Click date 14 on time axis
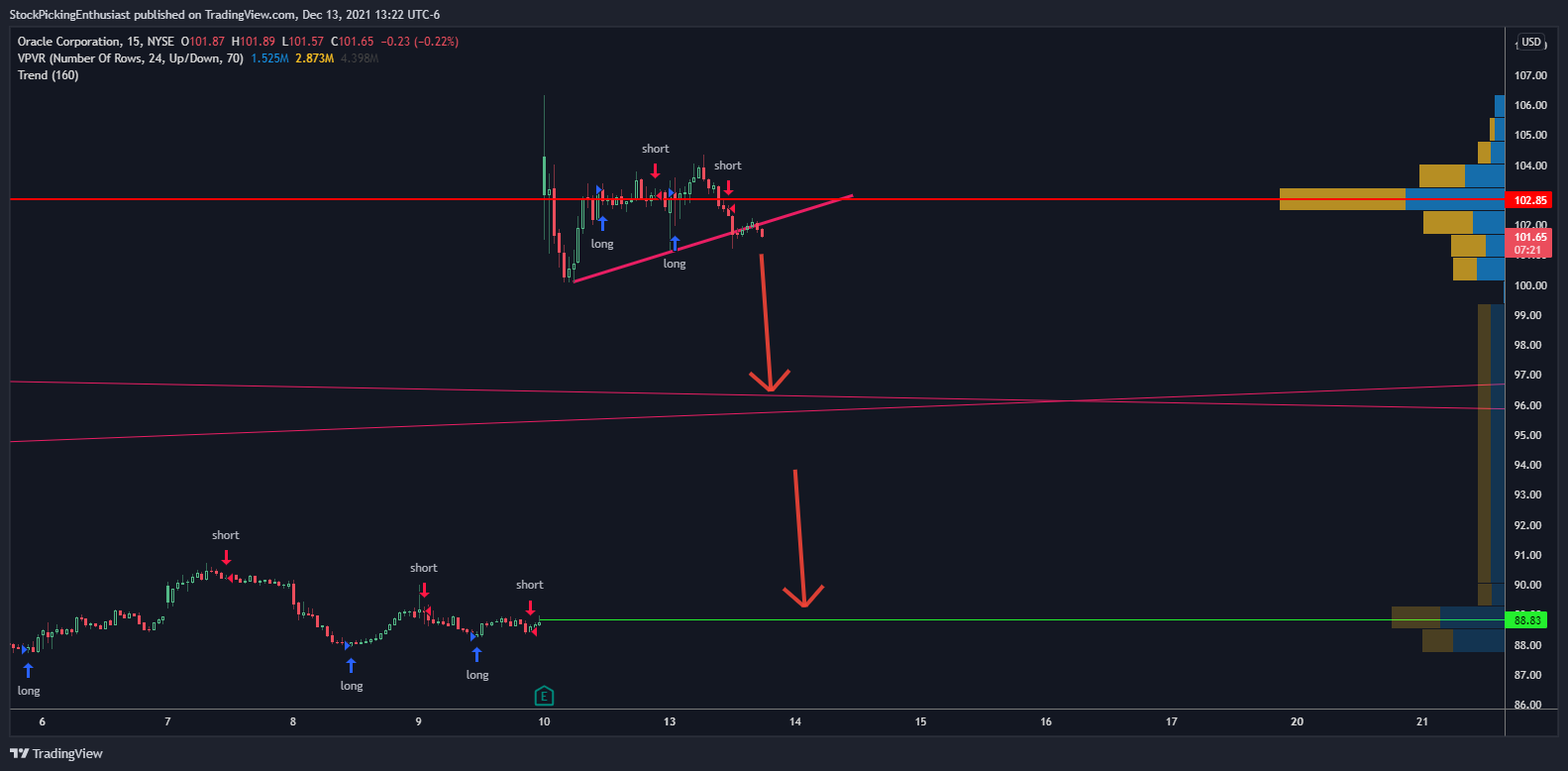1568x771 pixels. tap(795, 721)
